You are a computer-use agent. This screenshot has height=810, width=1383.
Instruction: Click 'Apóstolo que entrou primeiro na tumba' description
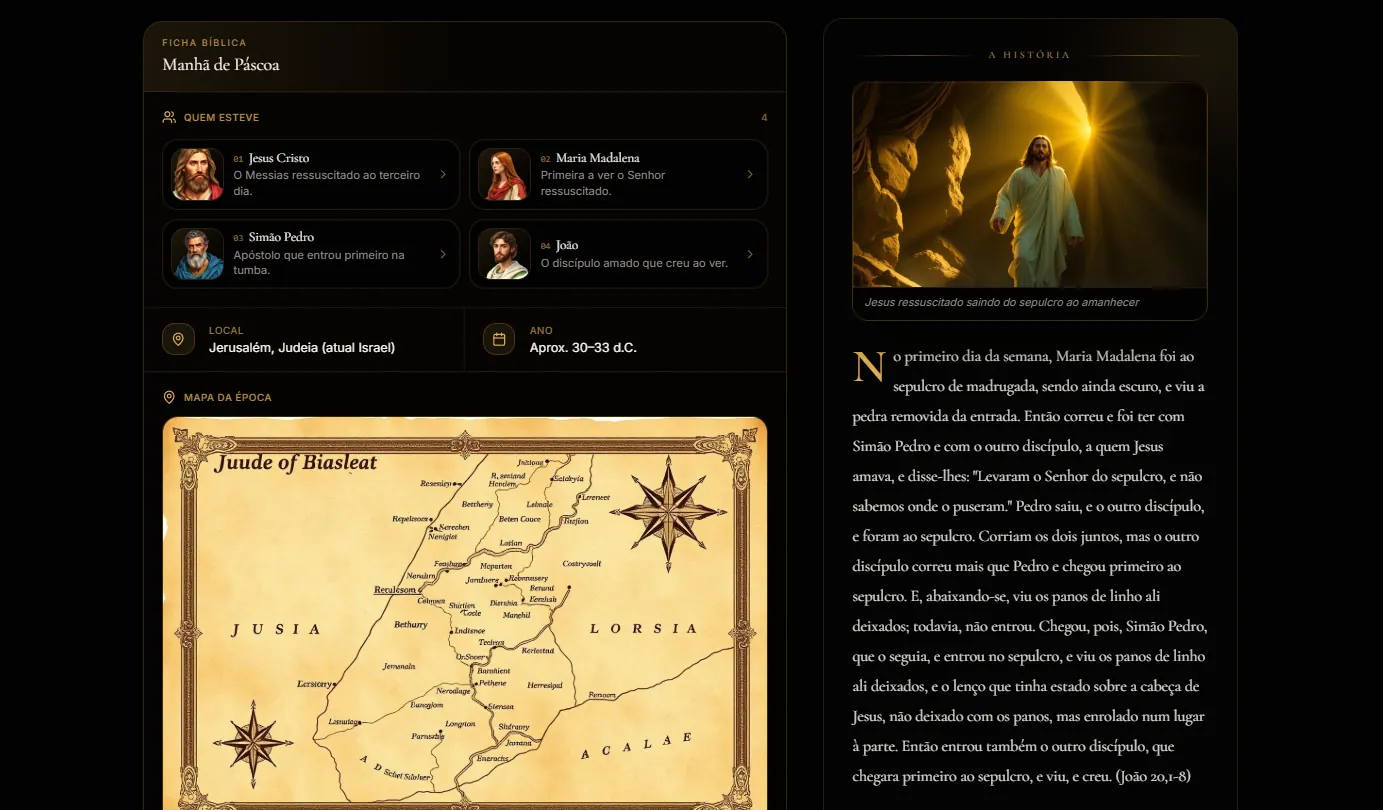pyautogui.click(x=319, y=263)
